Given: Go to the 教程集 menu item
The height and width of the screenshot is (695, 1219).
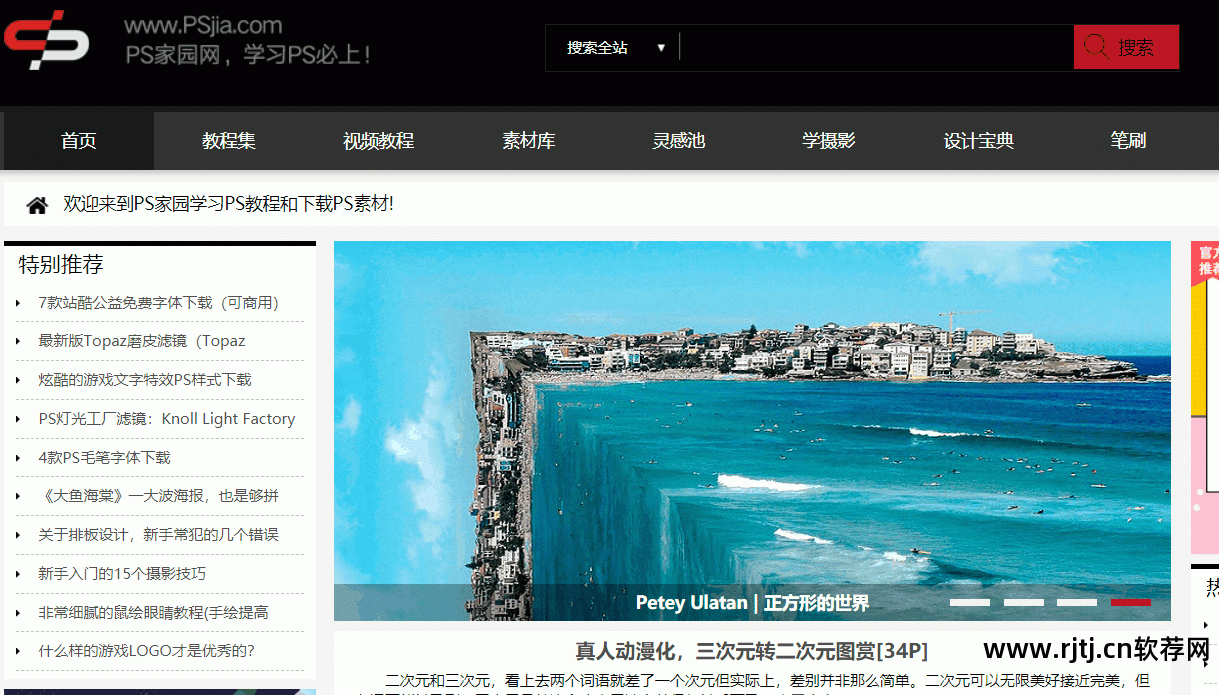Looking at the screenshot, I should (229, 141).
